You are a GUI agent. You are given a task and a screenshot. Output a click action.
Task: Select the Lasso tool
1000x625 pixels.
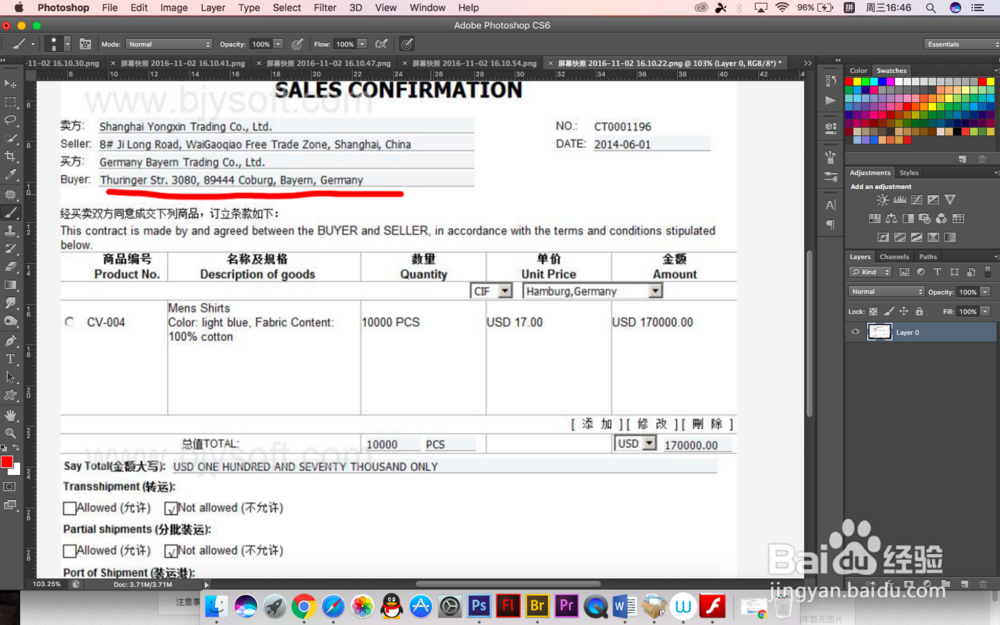point(10,120)
